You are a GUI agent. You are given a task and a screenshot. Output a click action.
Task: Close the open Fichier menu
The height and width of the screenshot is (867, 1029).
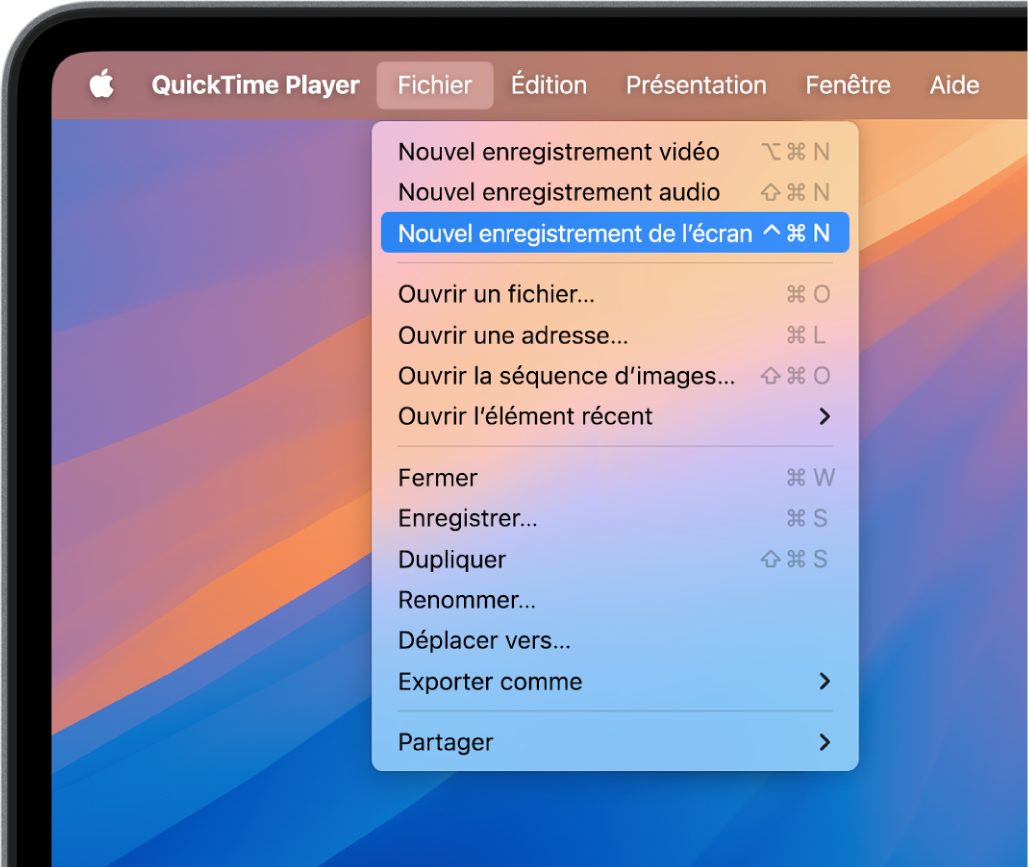pos(434,85)
